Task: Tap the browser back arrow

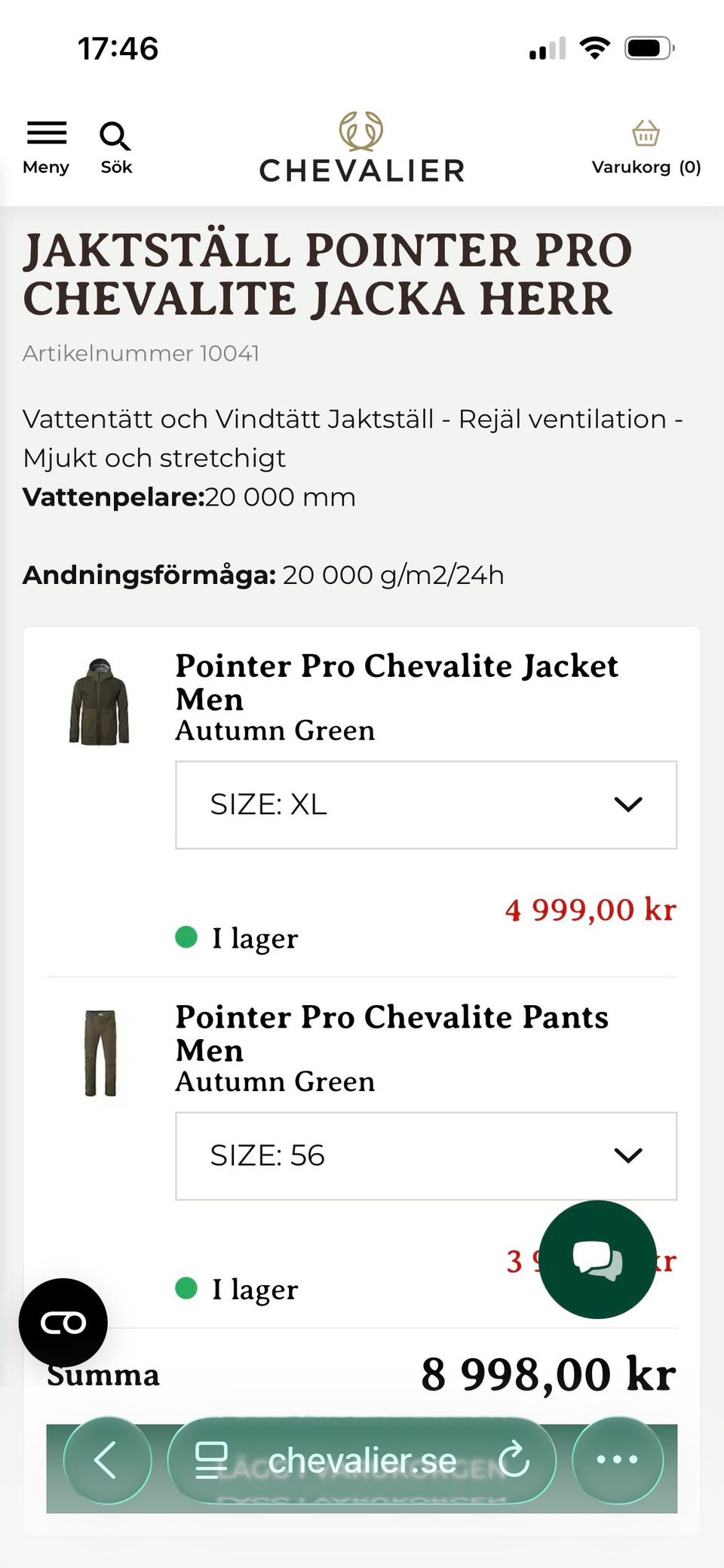Action: pyautogui.click(x=106, y=1460)
